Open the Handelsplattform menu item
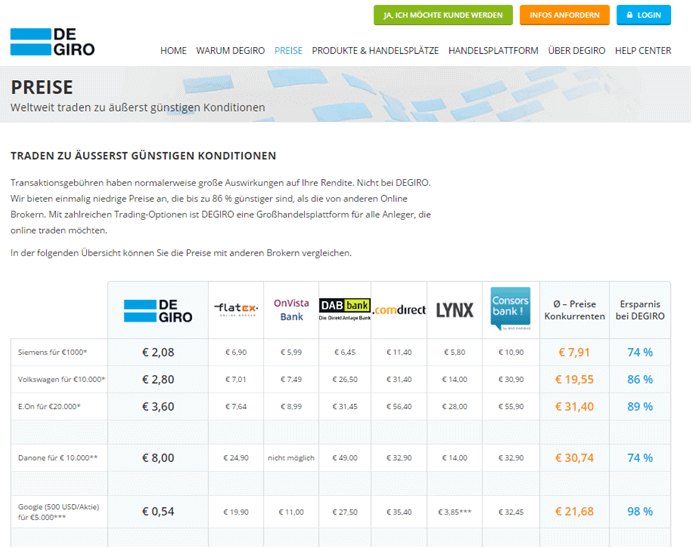 pos(493,51)
